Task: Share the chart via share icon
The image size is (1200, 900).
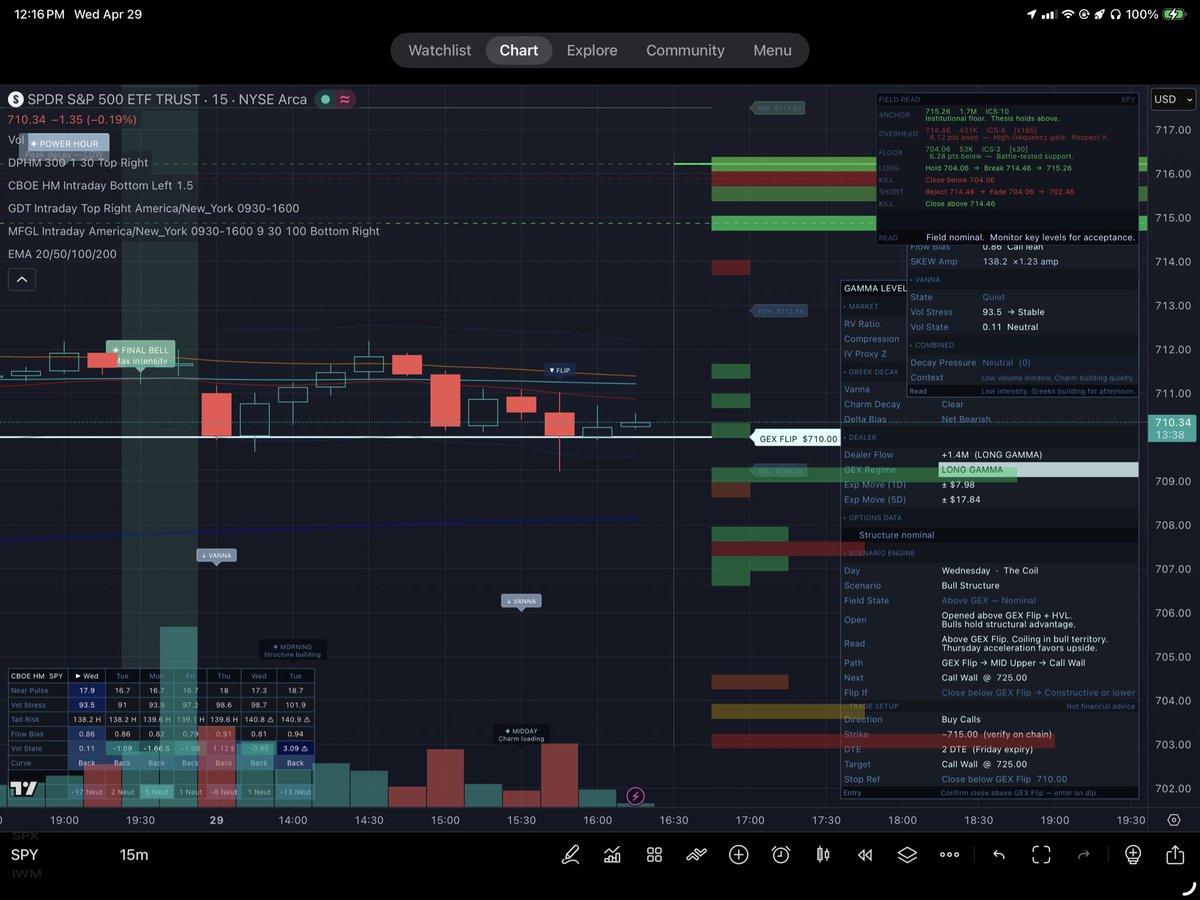Action: point(1175,855)
